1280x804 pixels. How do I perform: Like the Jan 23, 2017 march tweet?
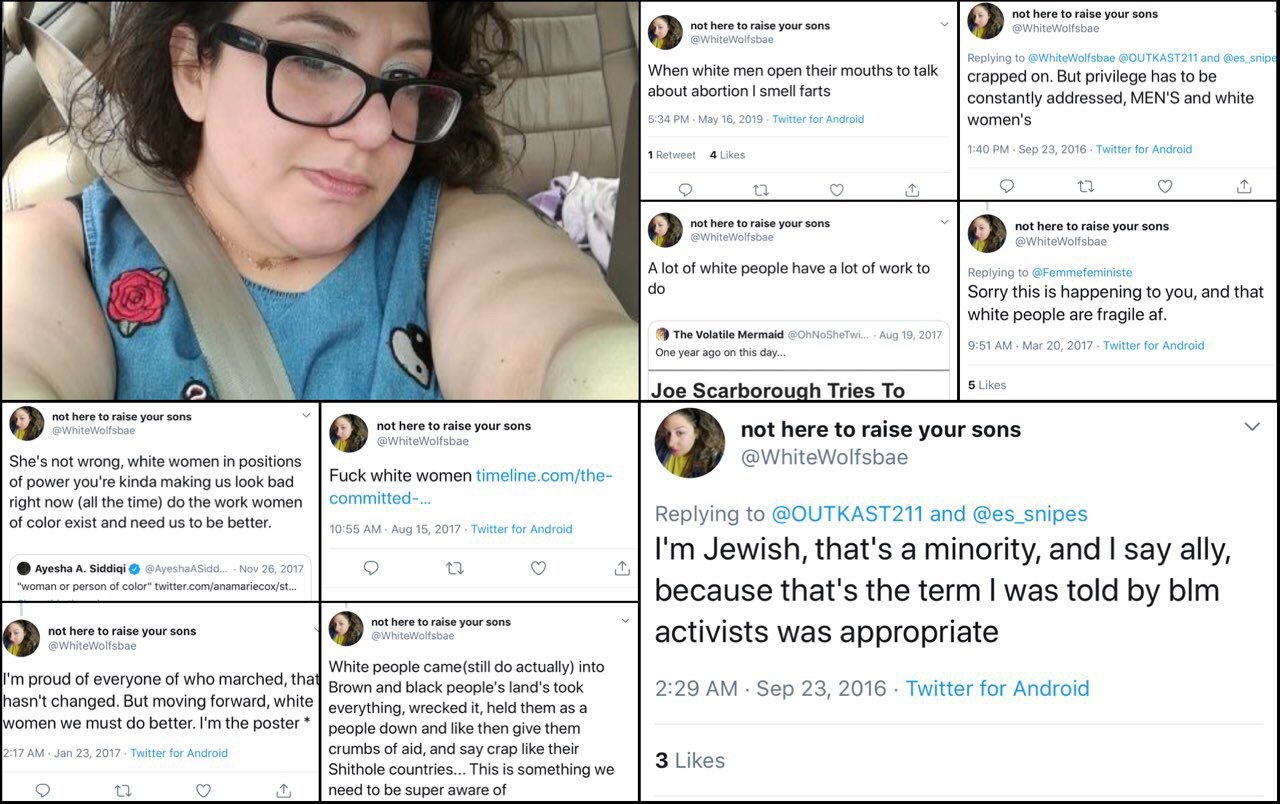coord(203,790)
